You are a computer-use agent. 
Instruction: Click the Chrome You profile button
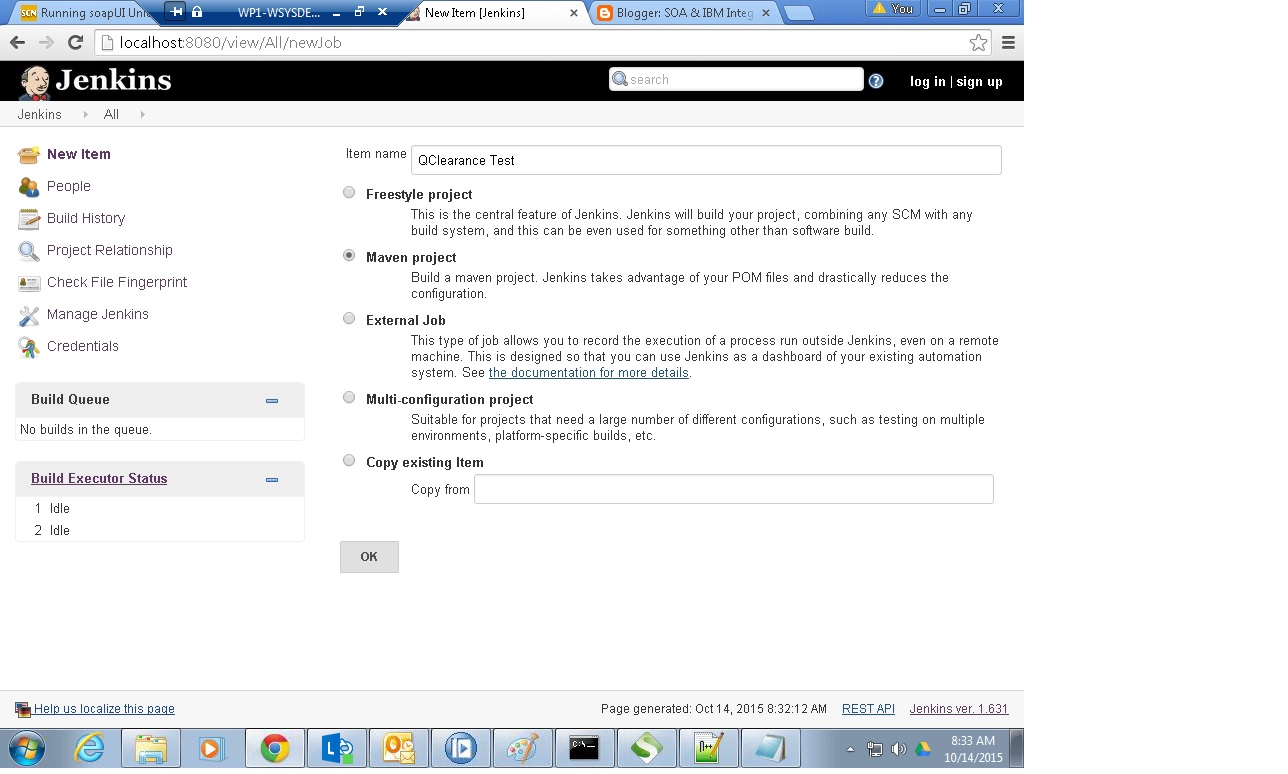[x=893, y=9]
